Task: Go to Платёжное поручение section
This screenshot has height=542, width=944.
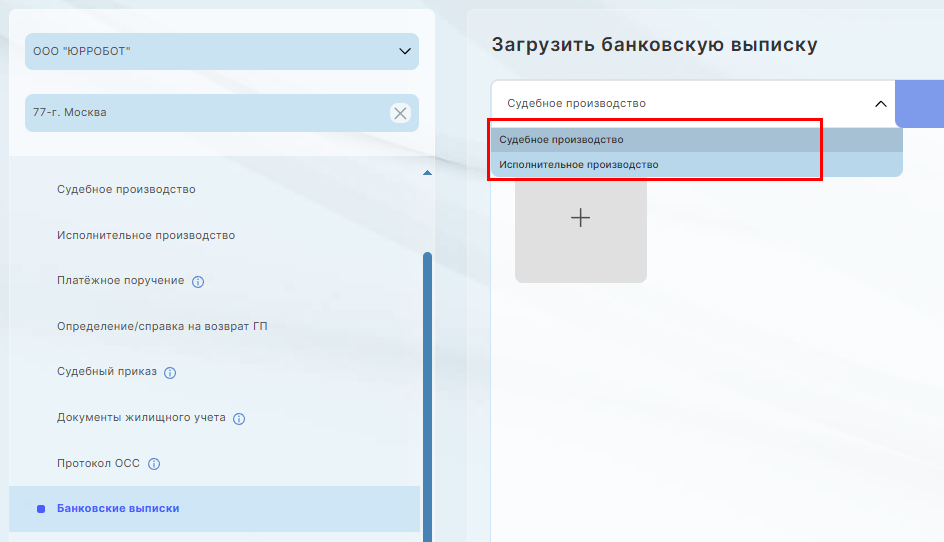Action: point(120,281)
